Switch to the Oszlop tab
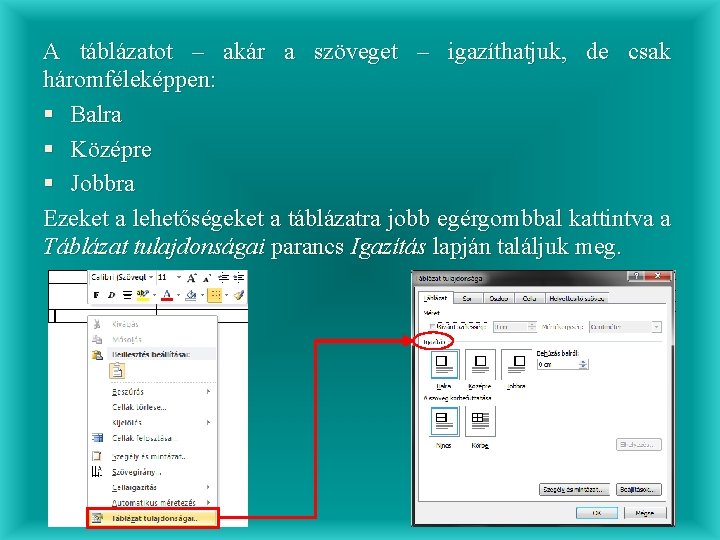Screen dimensions: 720x540 click(x=499, y=298)
